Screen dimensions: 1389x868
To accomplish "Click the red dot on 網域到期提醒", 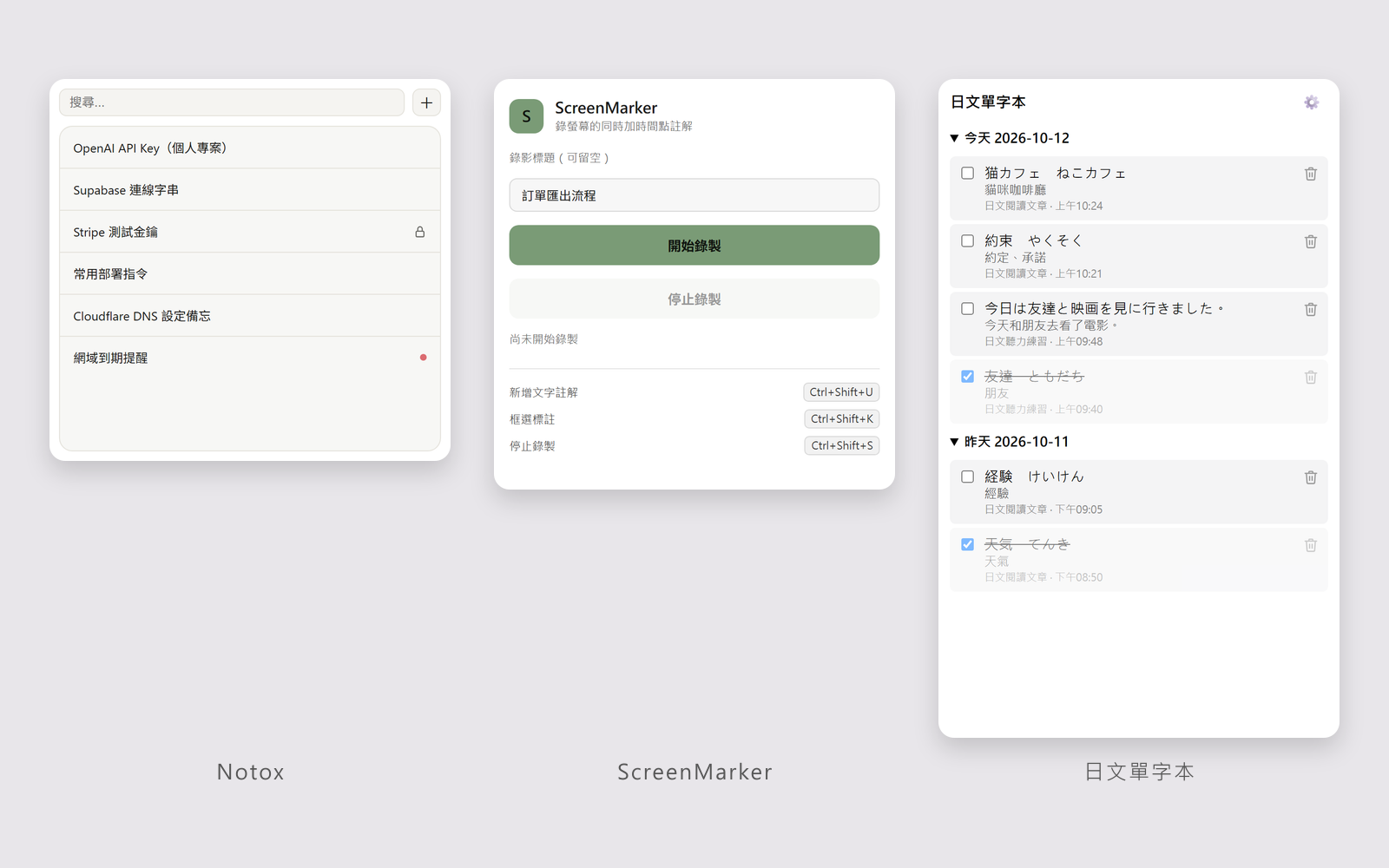I will pos(423,358).
